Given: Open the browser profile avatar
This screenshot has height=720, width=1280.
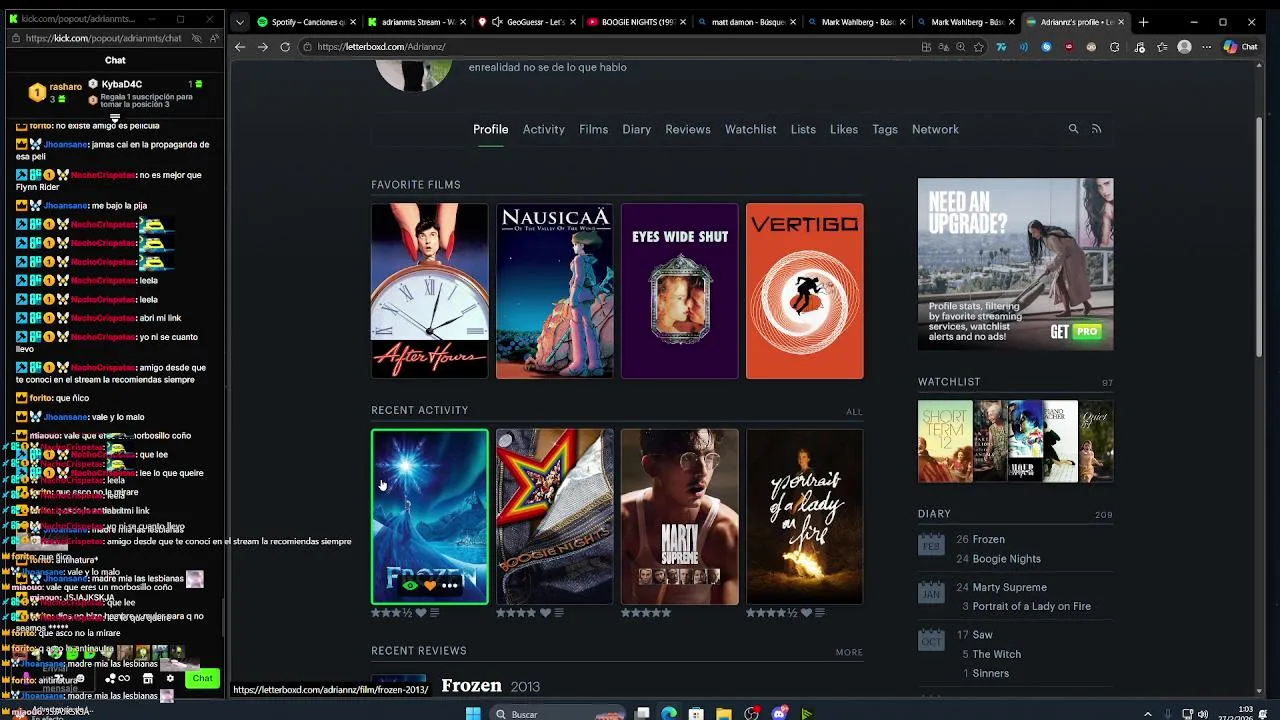Looking at the screenshot, I should (1185, 47).
